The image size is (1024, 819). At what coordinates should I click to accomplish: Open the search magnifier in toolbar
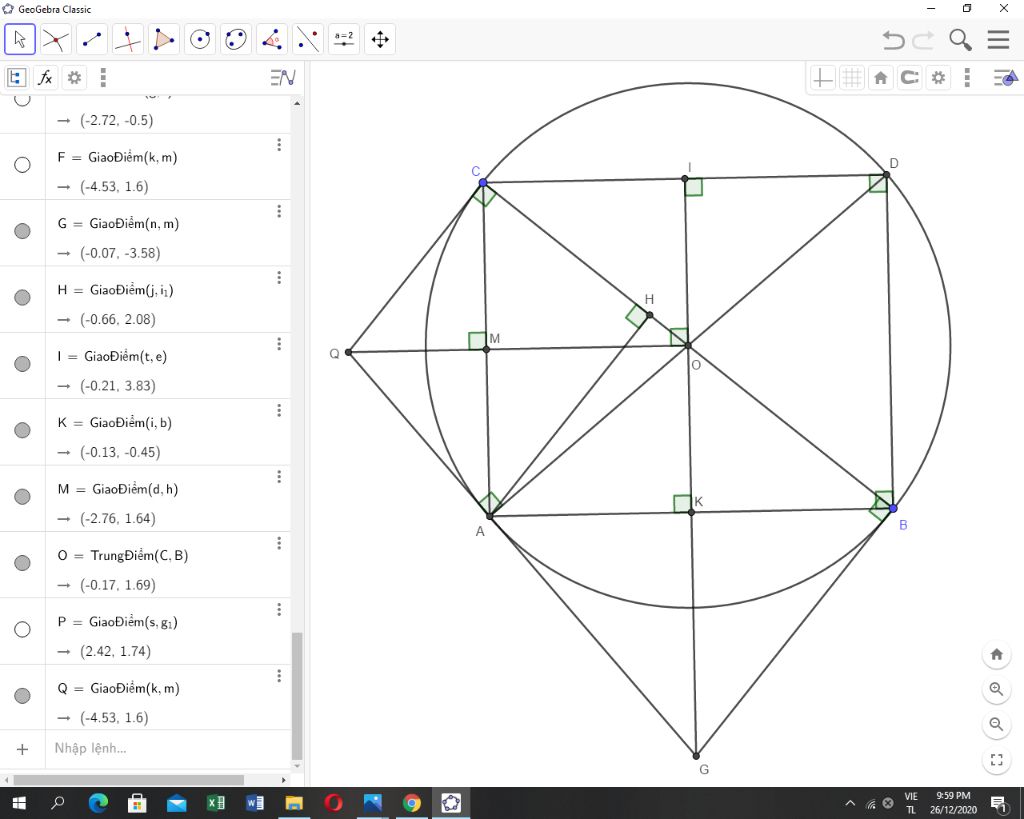pyautogui.click(x=960, y=40)
